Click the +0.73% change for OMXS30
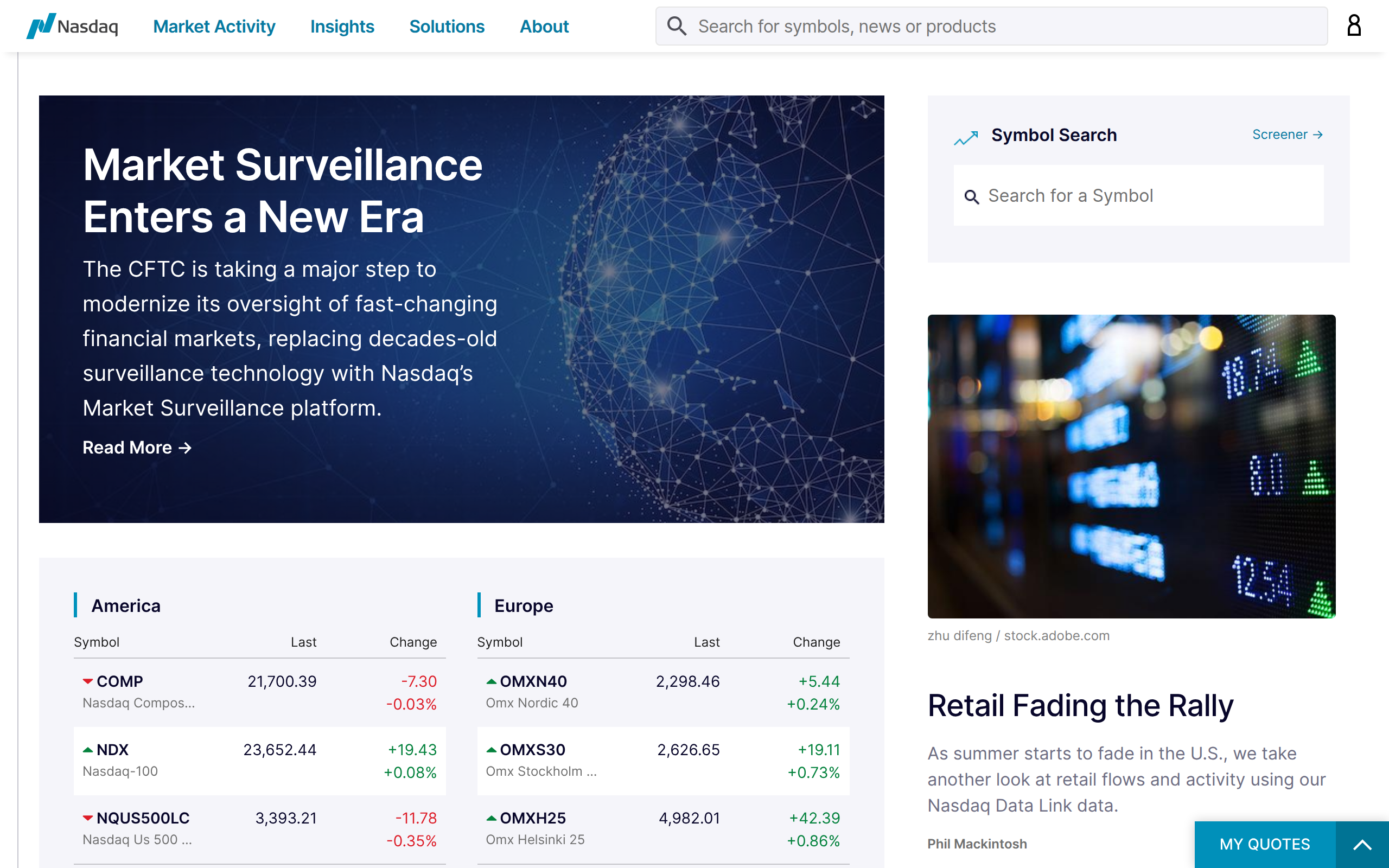This screenshot has height=868, width=1389. coord(814,773)
